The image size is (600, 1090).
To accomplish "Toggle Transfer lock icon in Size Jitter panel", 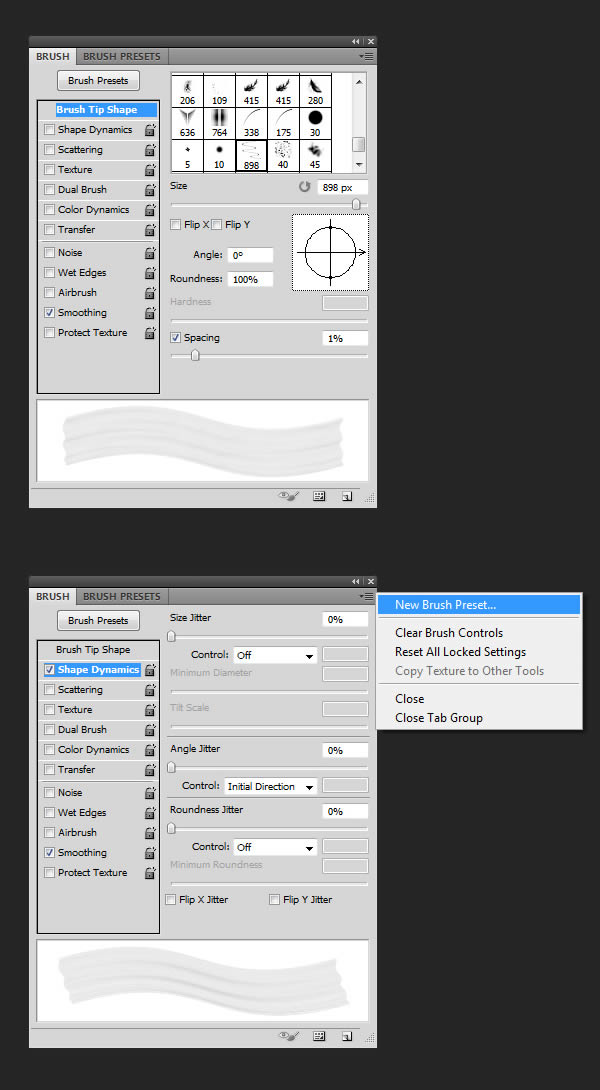I will (x=150, y=770).
